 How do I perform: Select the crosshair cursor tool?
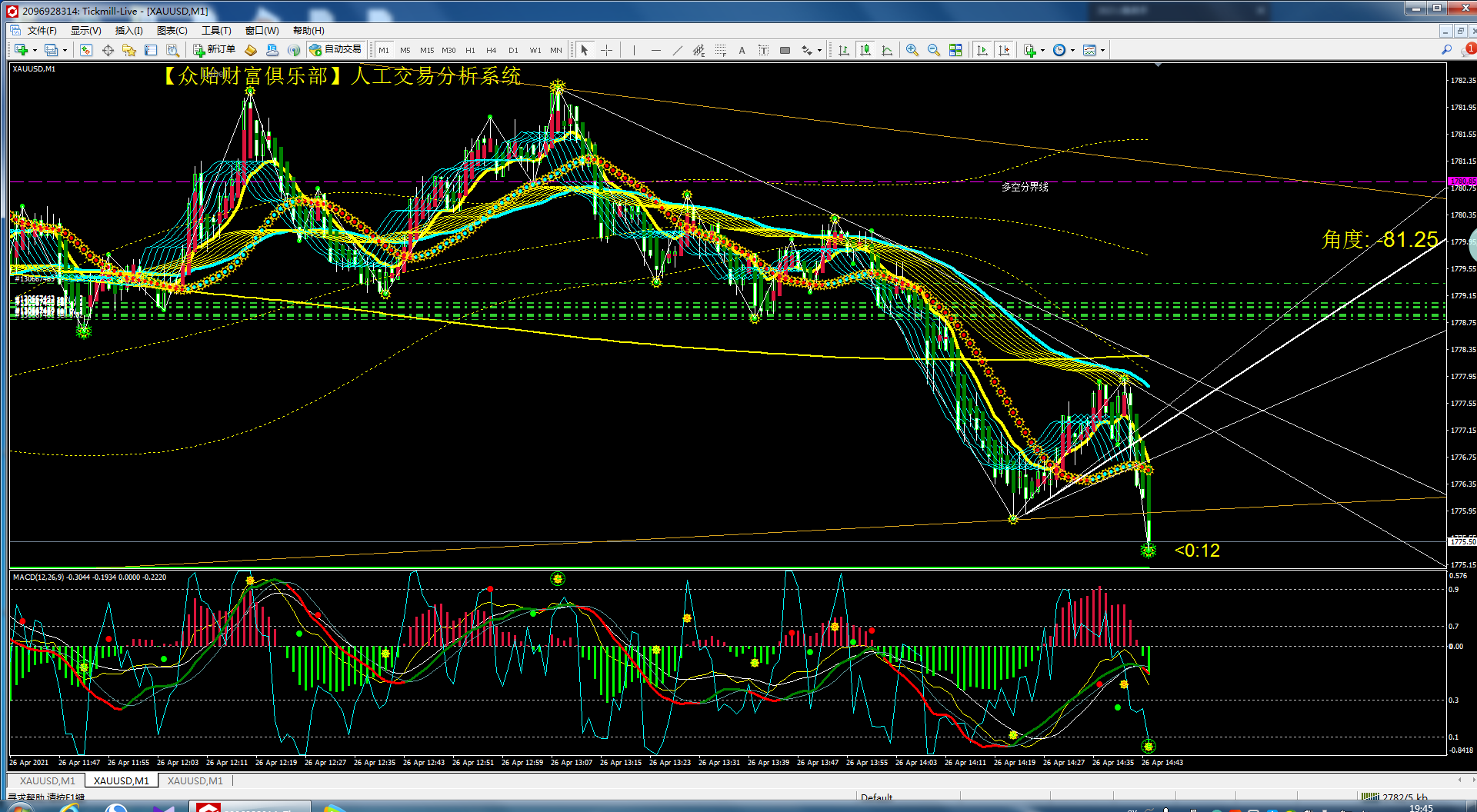(607, 50)
